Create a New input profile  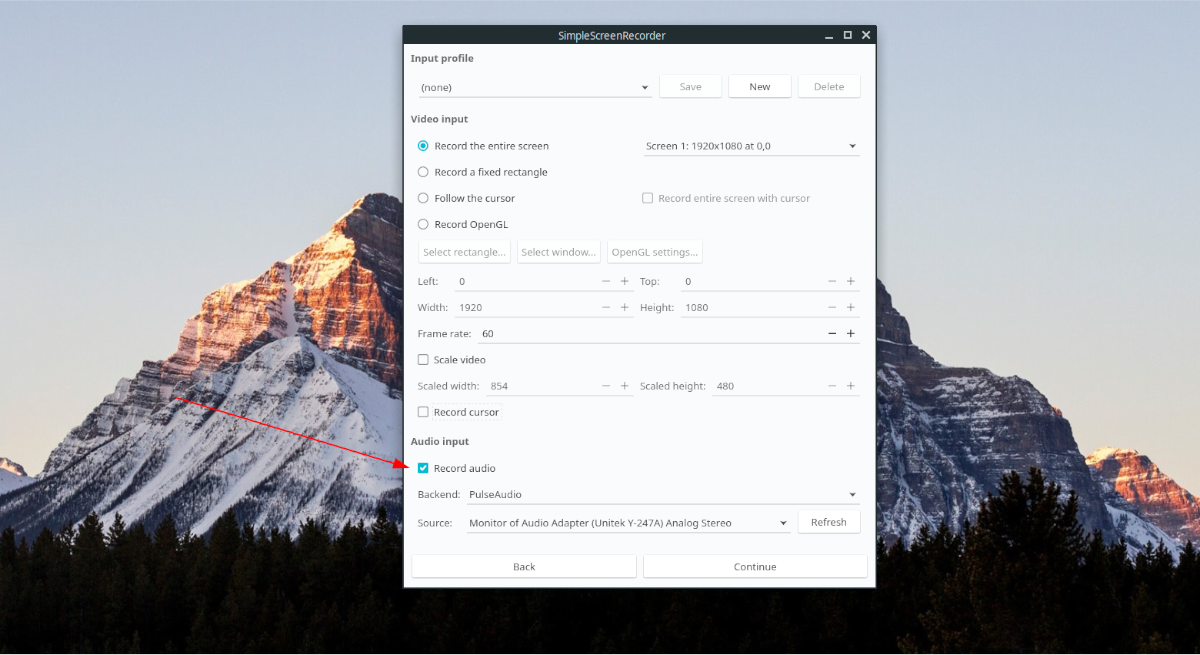tap(760, 87)
